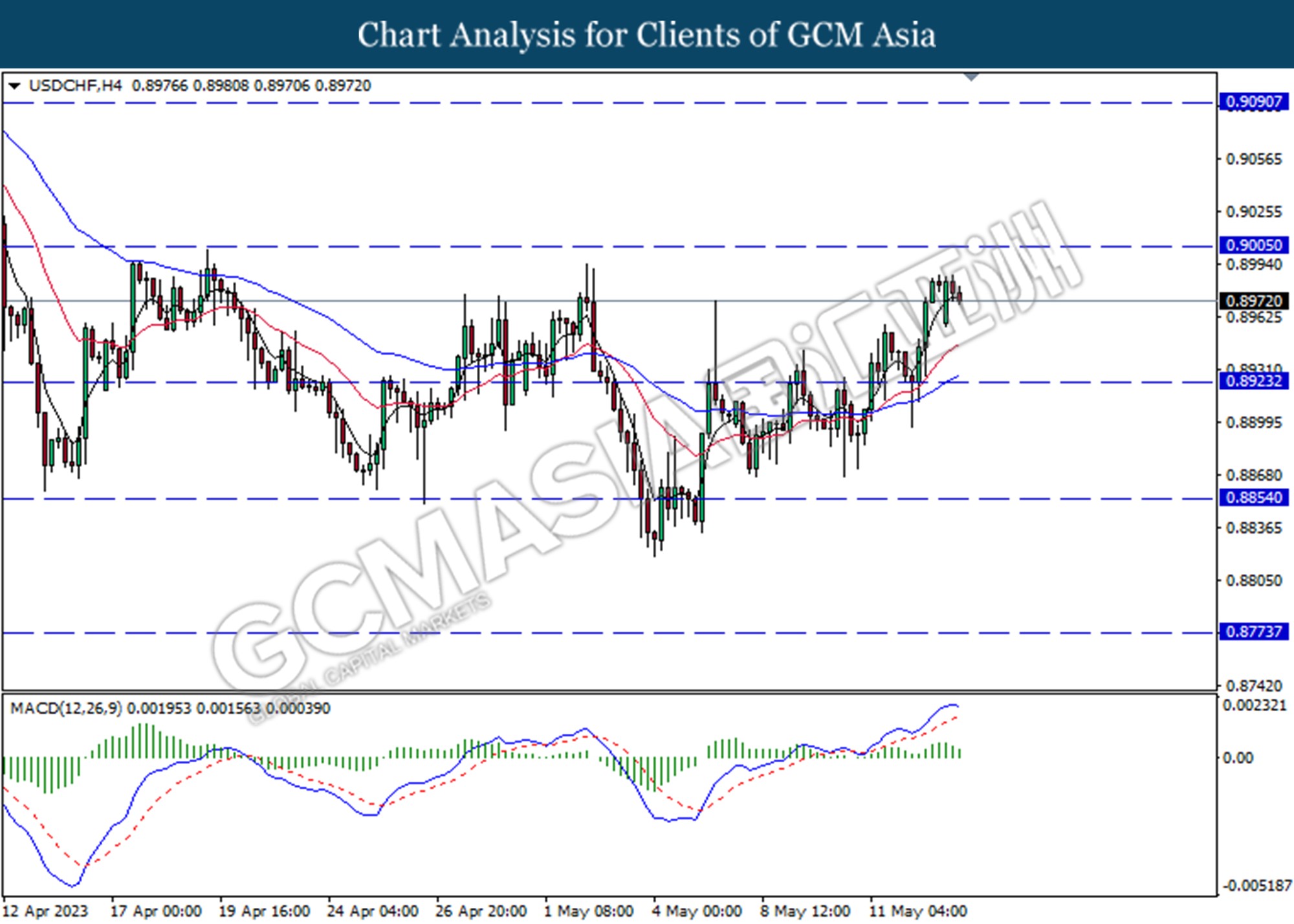Click the 24 Apr 04:00 time label

(373, 911)
